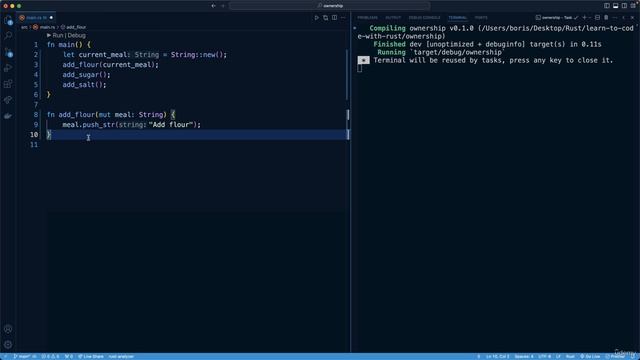Toggle Secondary Side Bar layout icon
Screen dimensions: 640x360
click(624, 6)
